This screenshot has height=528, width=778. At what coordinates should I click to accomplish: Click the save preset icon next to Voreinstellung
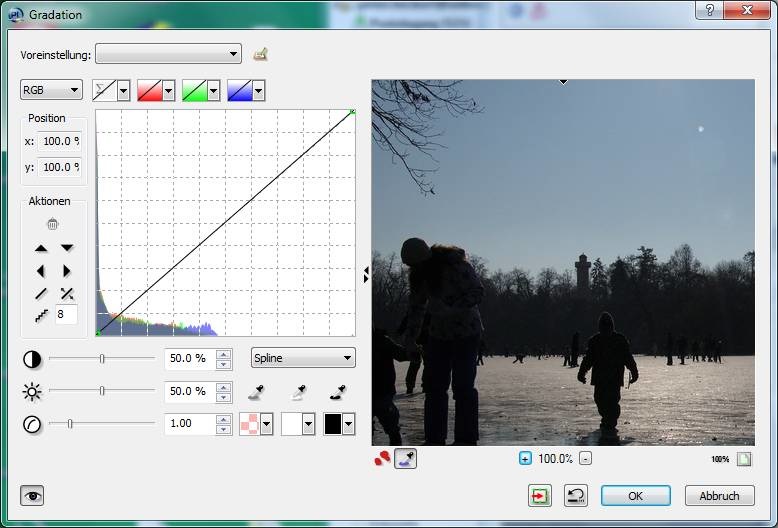(x=261, y=54)
